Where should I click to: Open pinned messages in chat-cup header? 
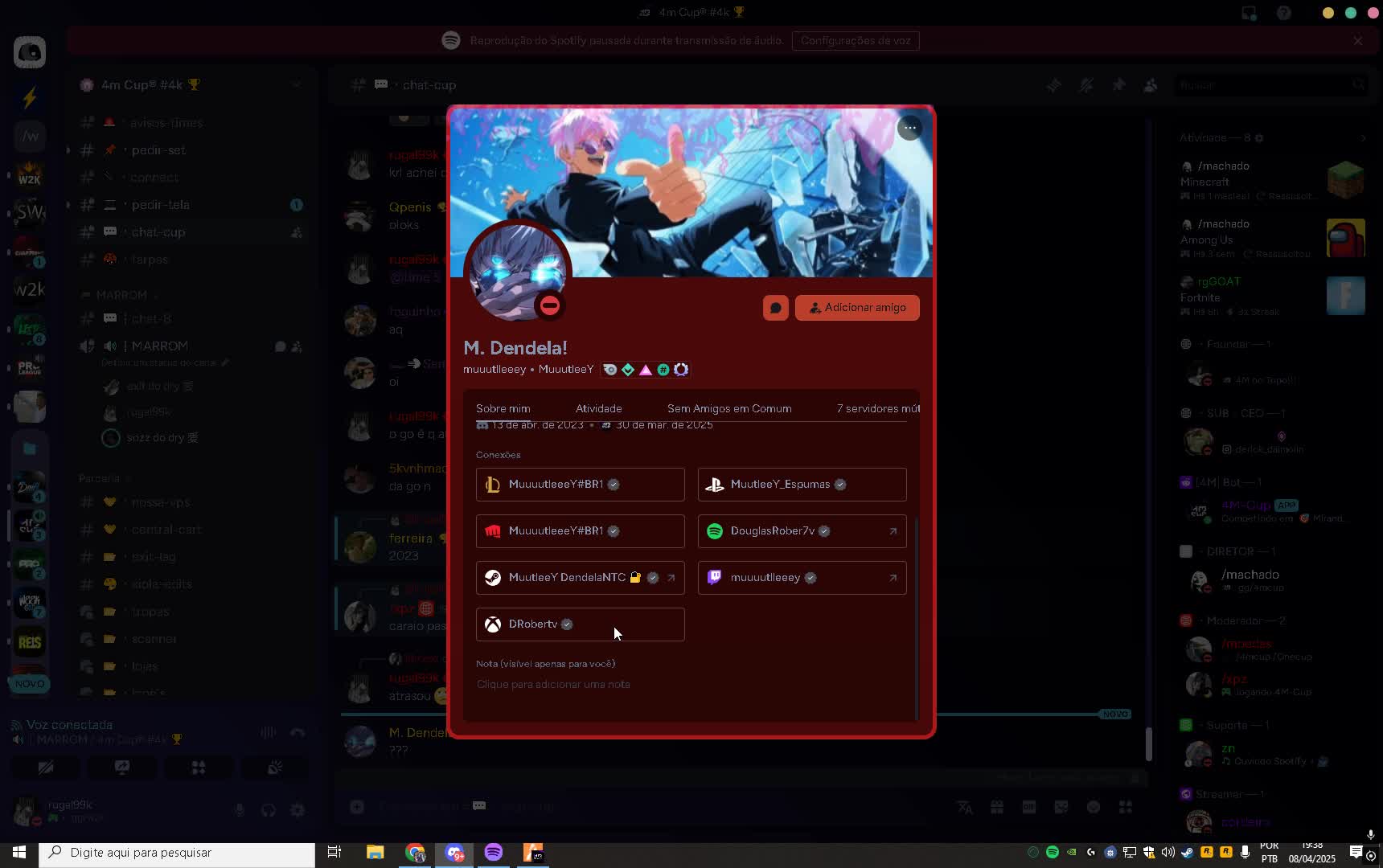(1119, 85)
